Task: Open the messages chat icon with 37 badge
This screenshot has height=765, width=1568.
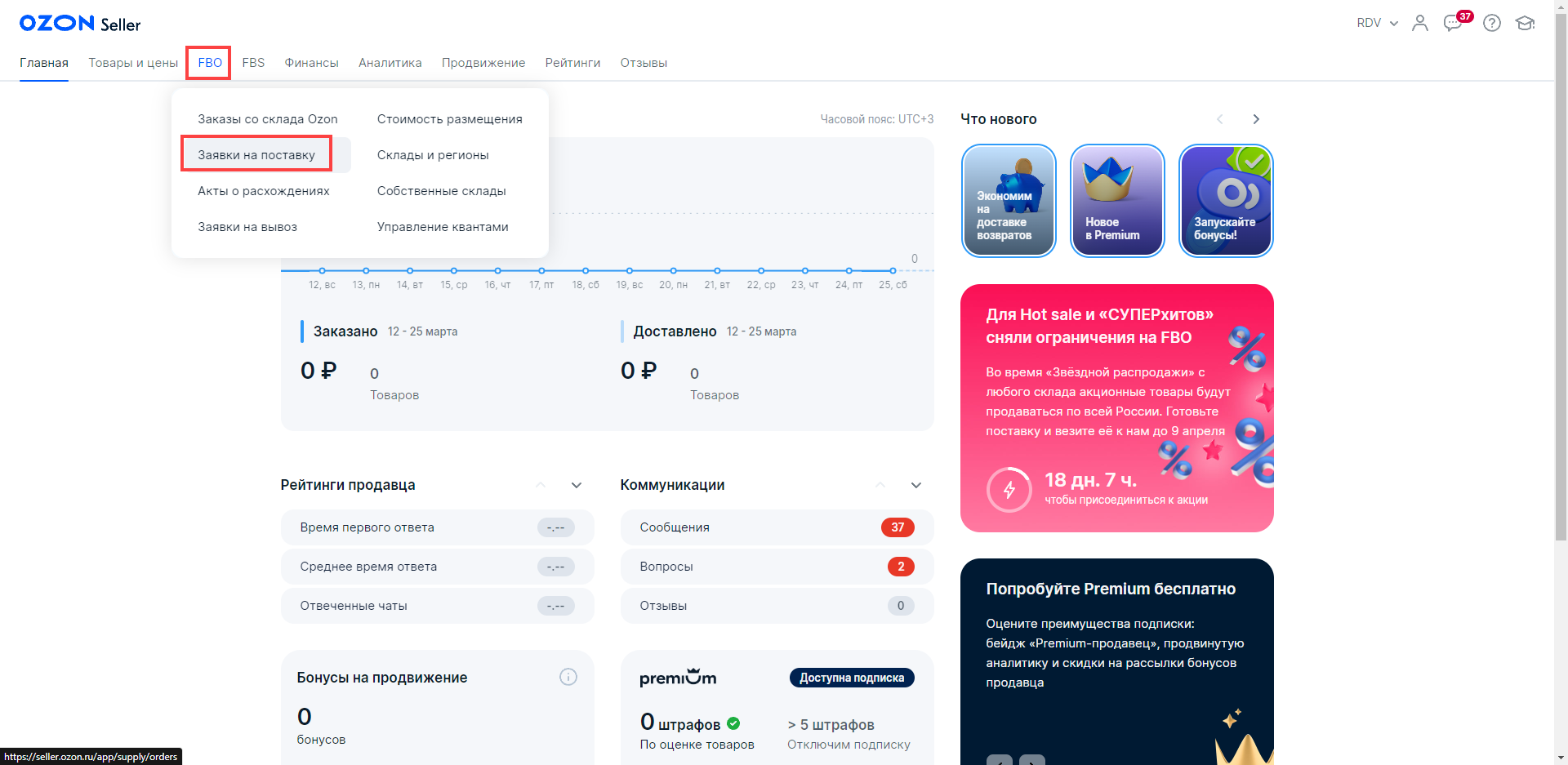Action: [x=1454, y=23]
